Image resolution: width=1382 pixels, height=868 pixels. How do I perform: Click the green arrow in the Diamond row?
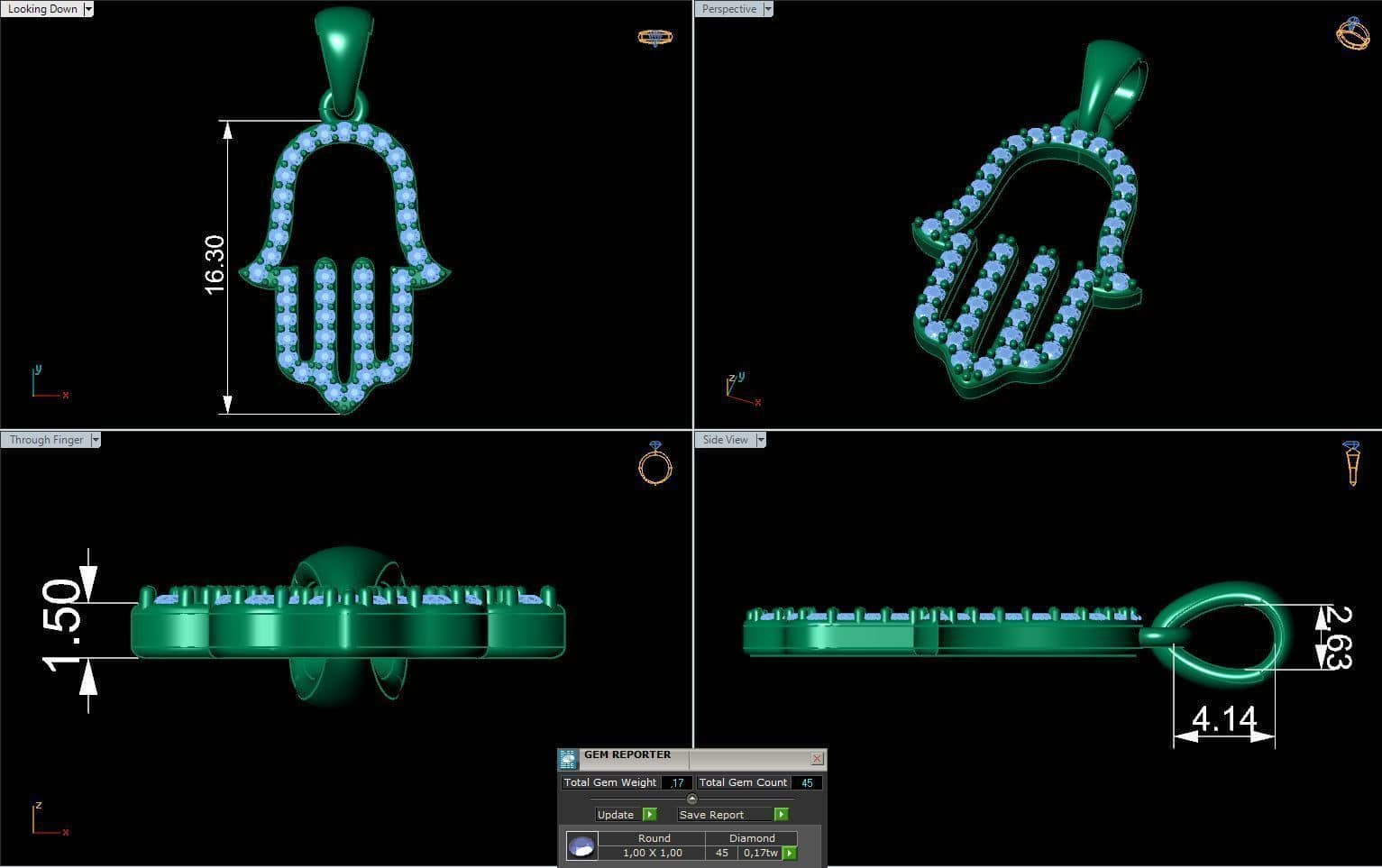click(790, 853)
